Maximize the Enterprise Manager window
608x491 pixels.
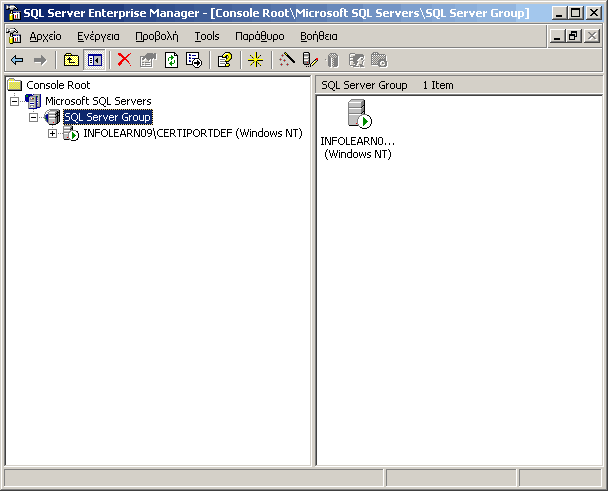[x=576, y=13]
